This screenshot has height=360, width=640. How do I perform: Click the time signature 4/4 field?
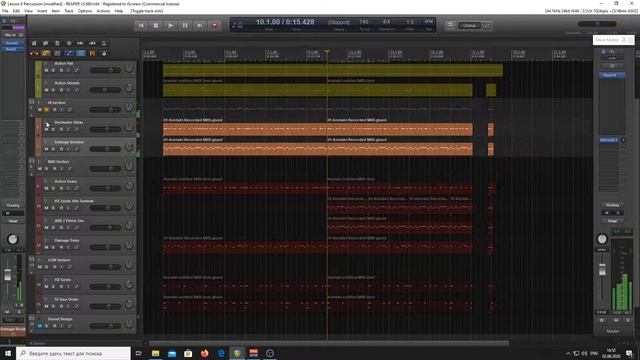click(x=386, y=22)
